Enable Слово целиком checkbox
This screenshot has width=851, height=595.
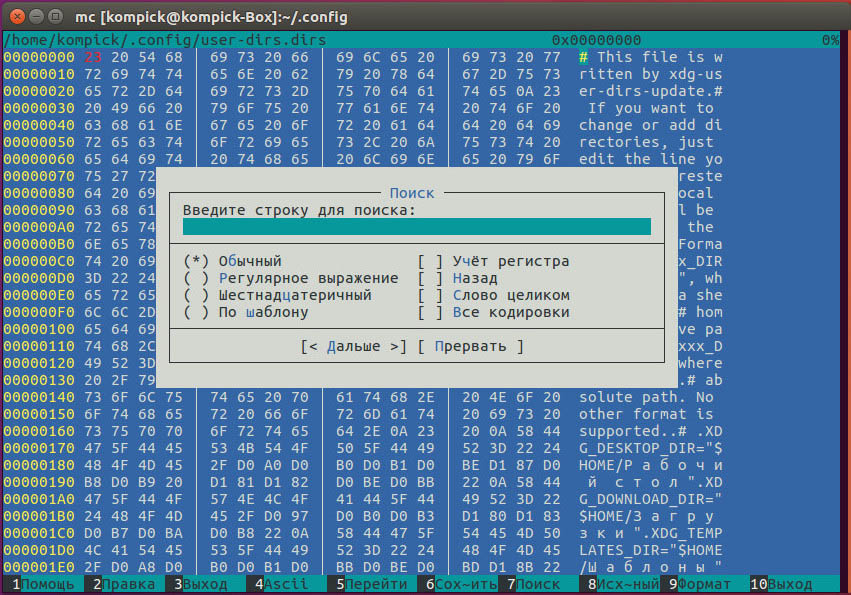pyautogui.click(x=493, y=295)
